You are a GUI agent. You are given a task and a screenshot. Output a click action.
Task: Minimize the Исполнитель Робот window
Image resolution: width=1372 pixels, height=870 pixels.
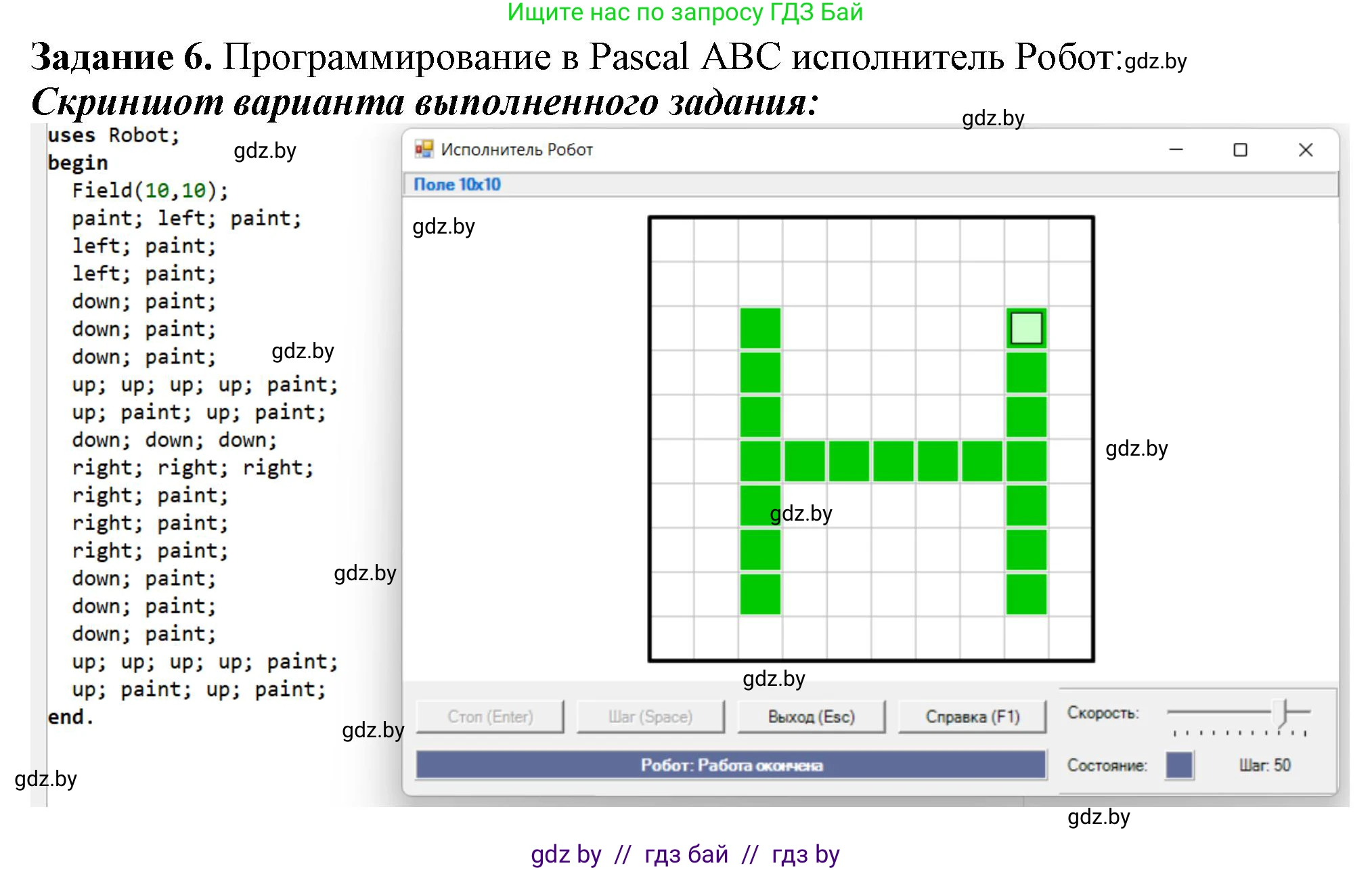pyautogui.click(x=1176, y=150)
